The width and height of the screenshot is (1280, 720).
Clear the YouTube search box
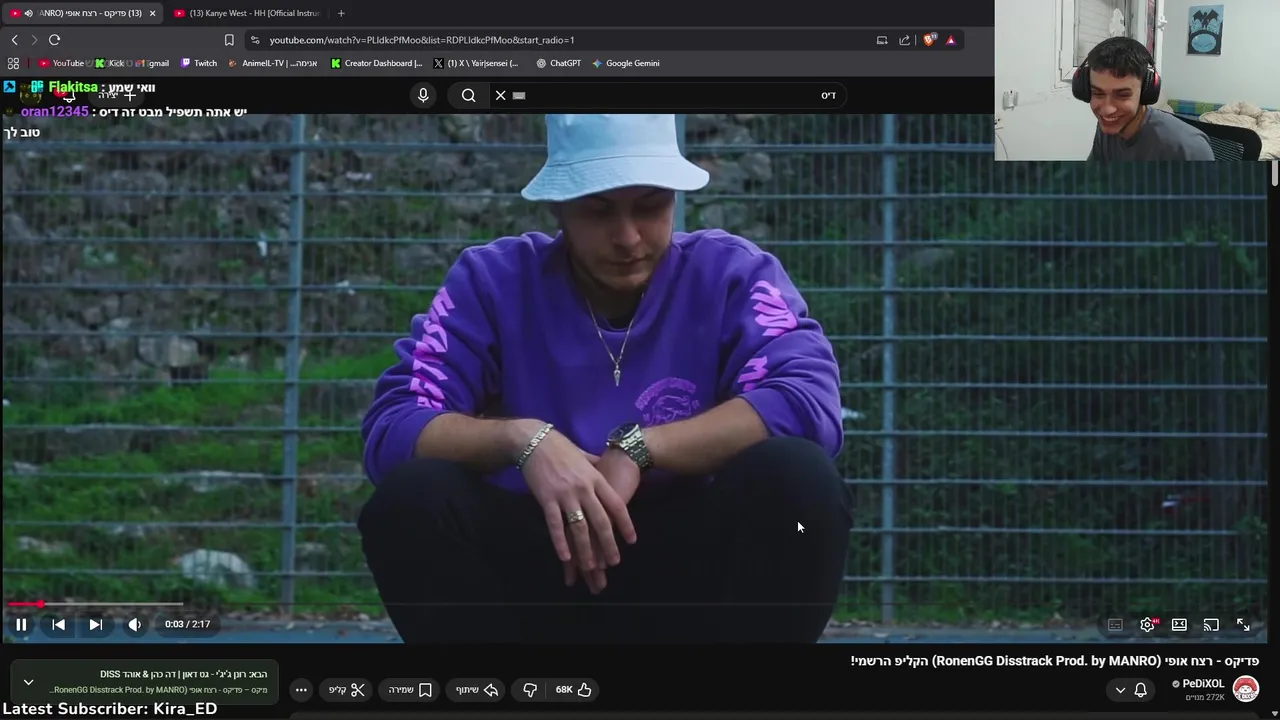pos(501,95)
